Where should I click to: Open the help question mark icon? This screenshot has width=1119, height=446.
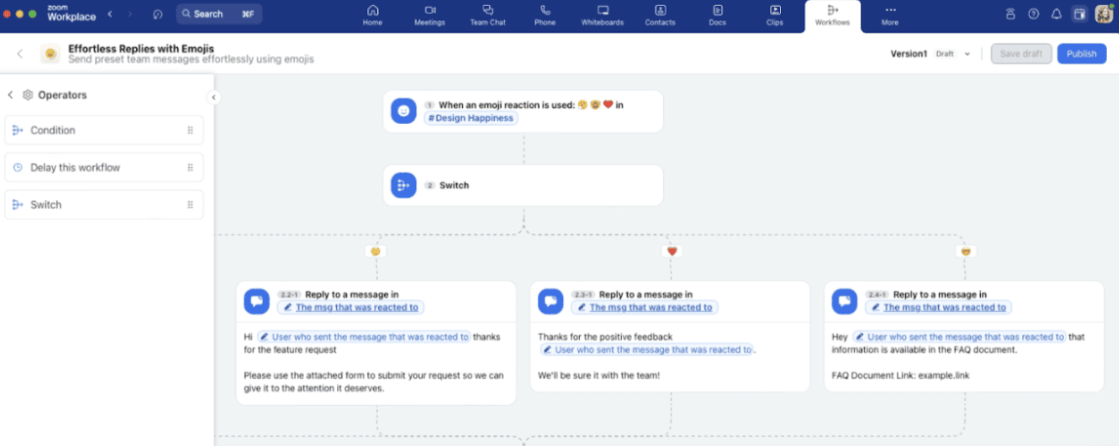[1033, 14]
